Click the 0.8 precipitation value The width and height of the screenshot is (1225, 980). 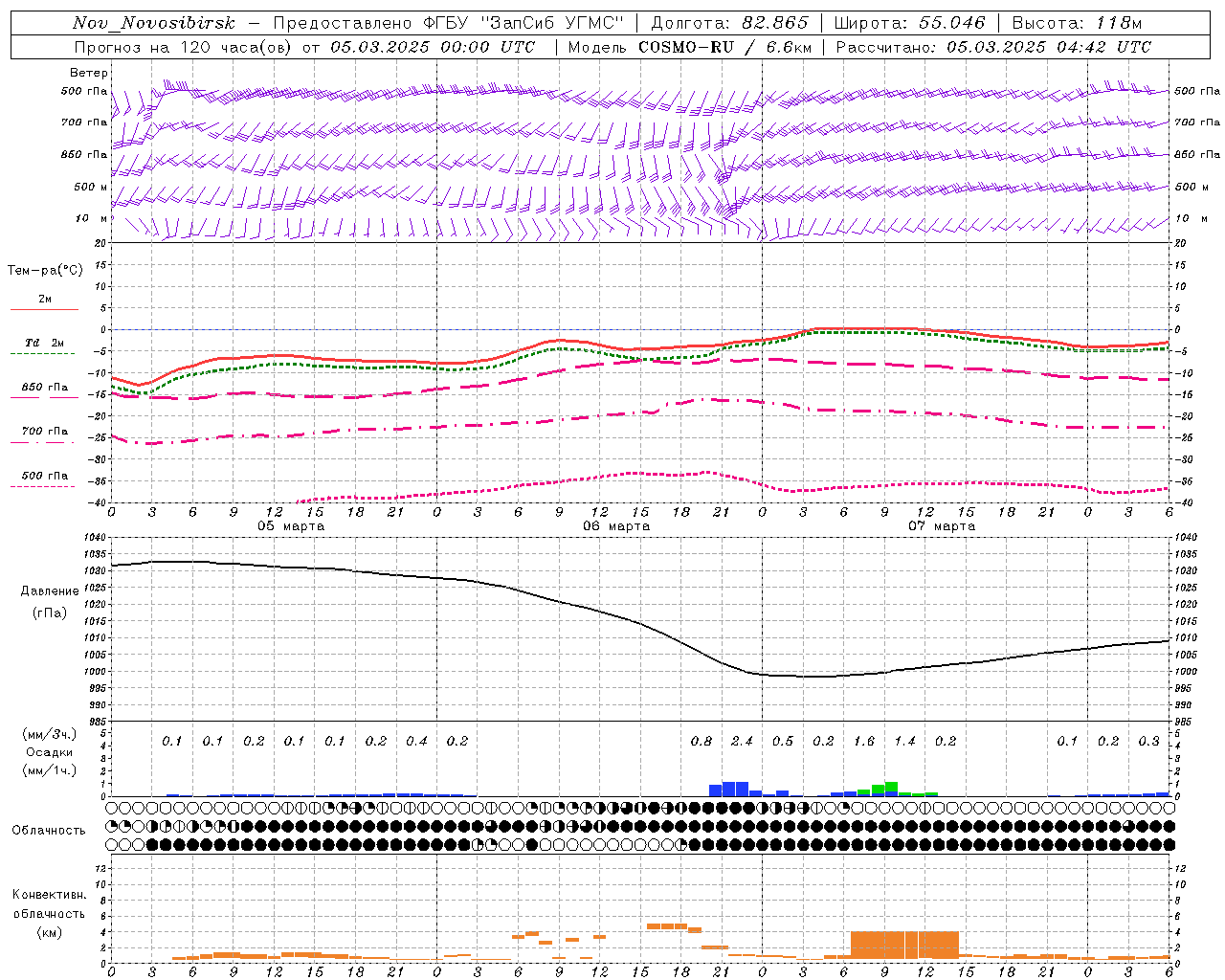(x=702, y=741)
